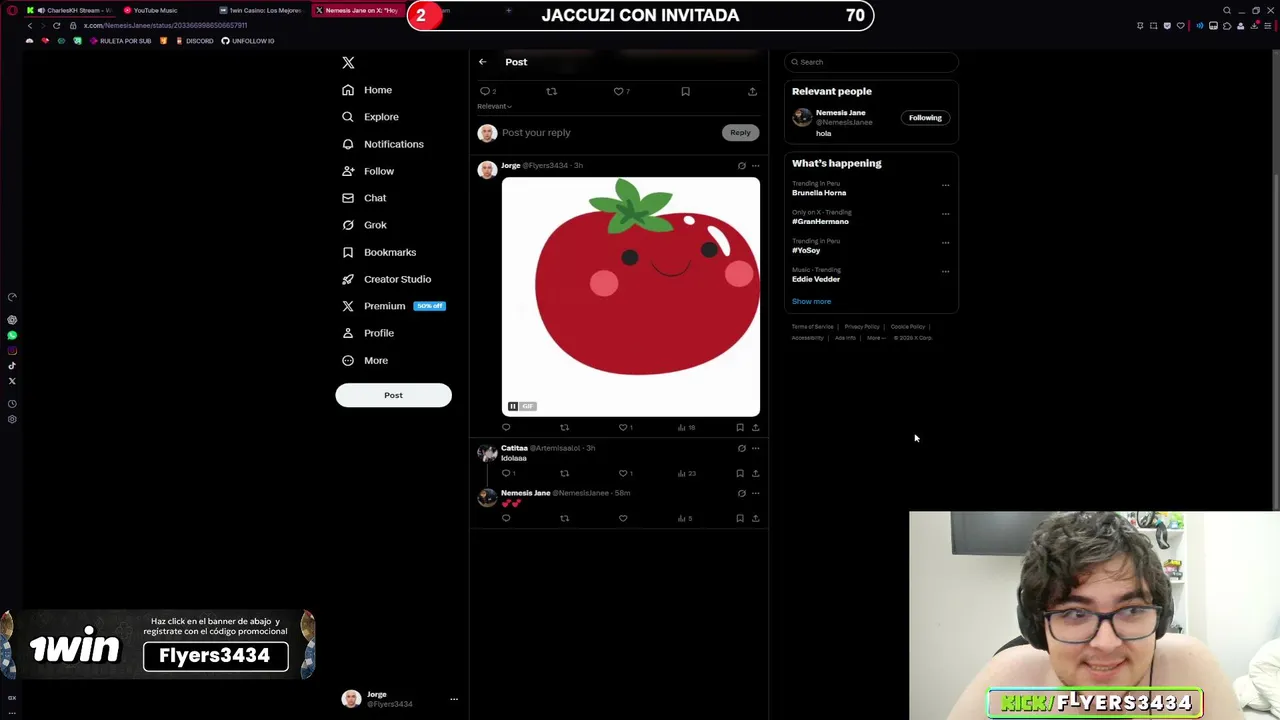Click the Grok icon on Catitaa's reply

click(x=741, y=448)
